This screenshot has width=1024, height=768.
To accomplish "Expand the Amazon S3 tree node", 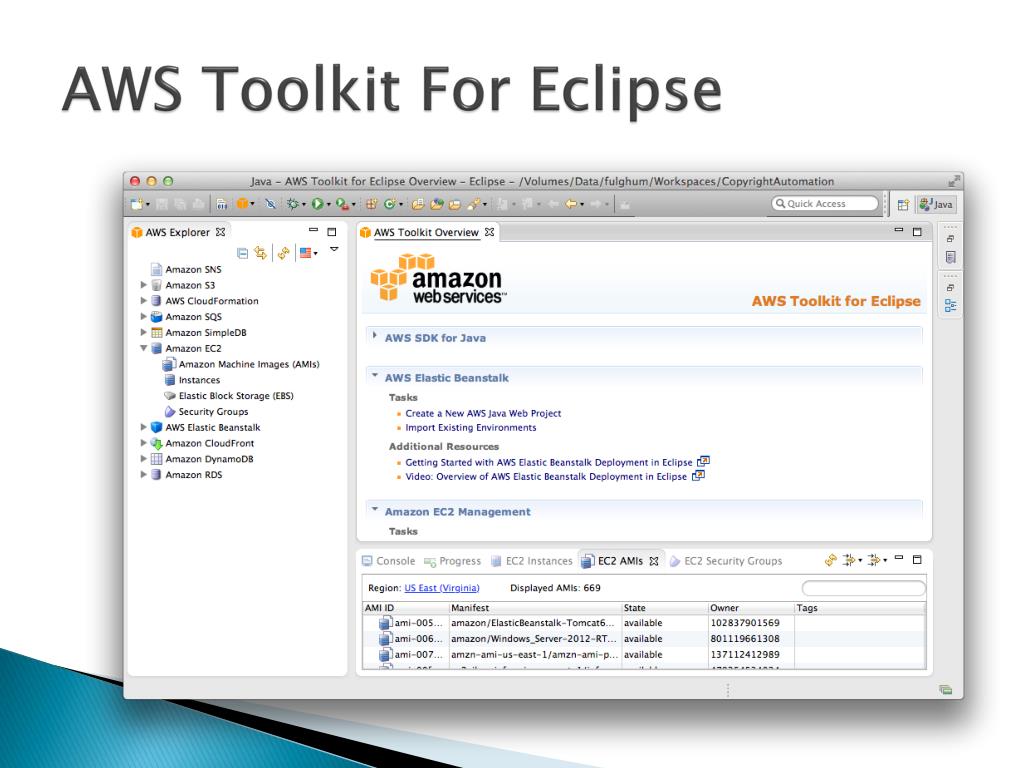I will point(144,285).
